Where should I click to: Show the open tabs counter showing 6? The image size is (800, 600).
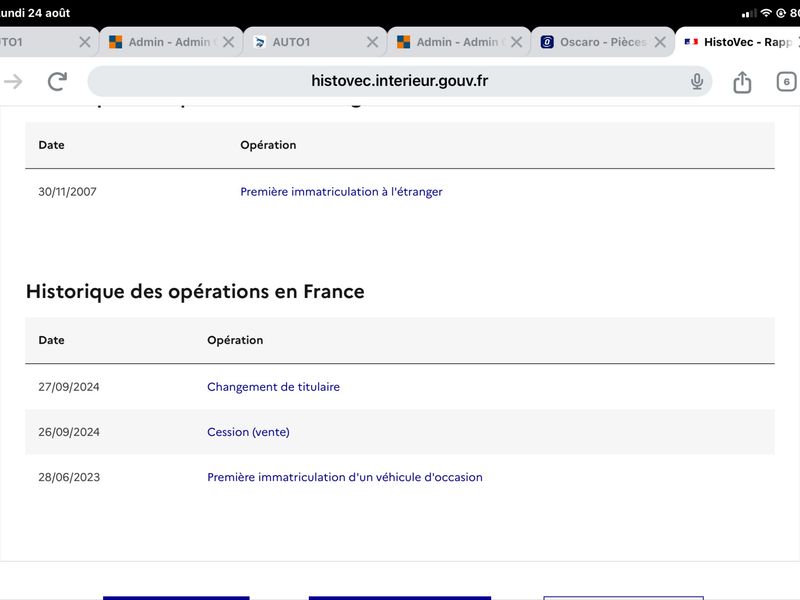[786, 82]
